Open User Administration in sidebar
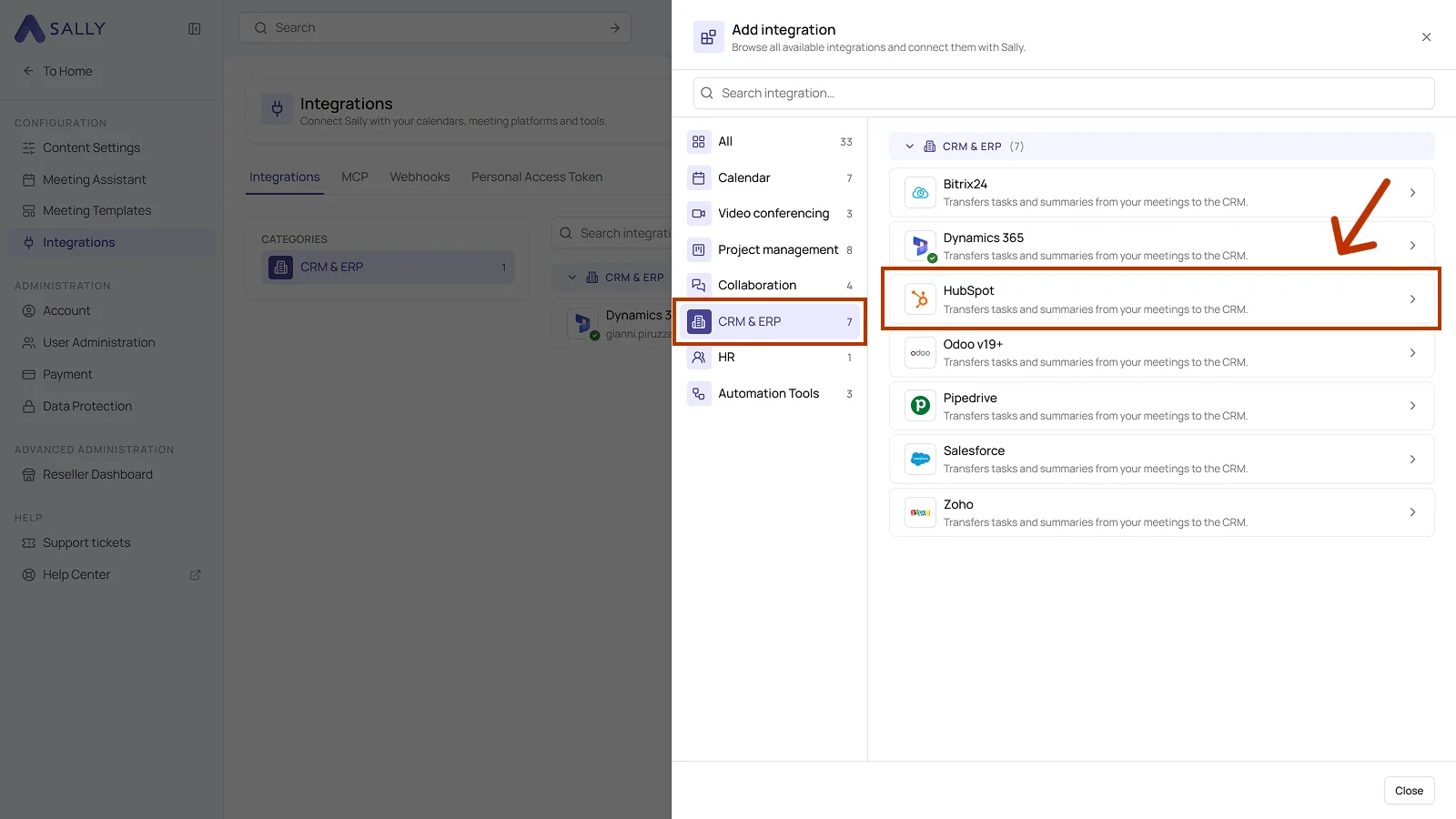The height and width of the screenshot is (819, 1456). click(111, 343)
